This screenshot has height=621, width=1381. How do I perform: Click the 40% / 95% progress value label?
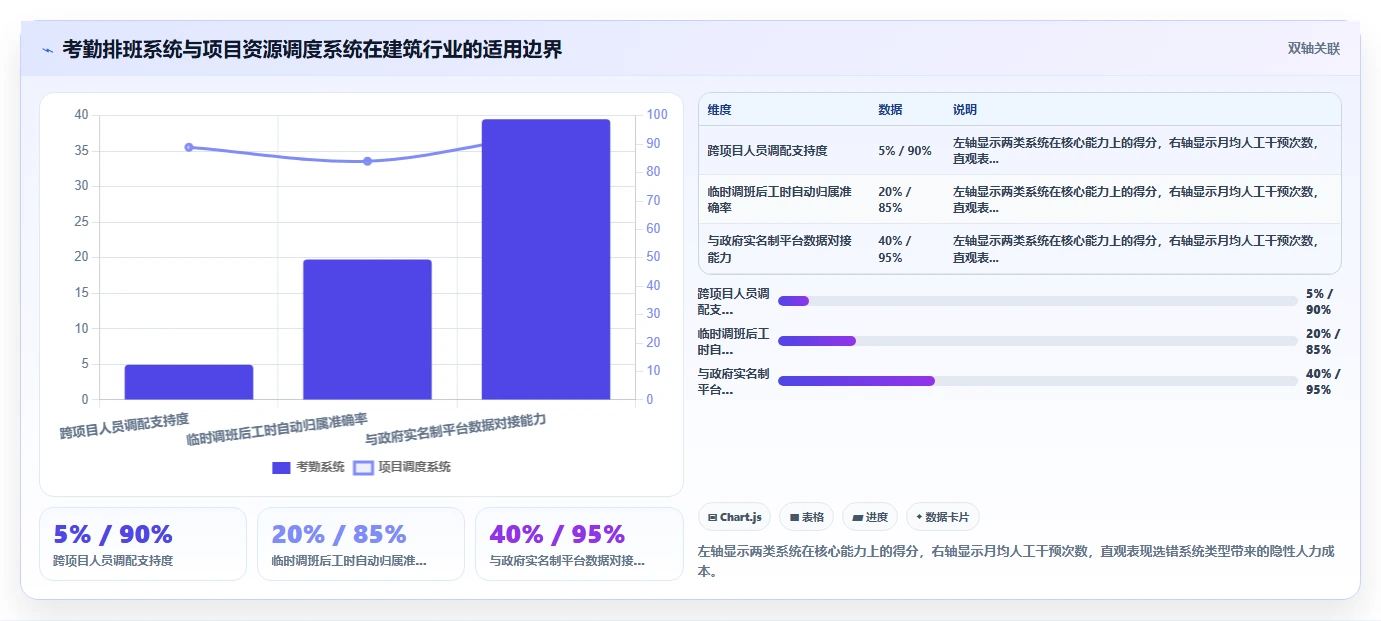tap(1323, 381)
